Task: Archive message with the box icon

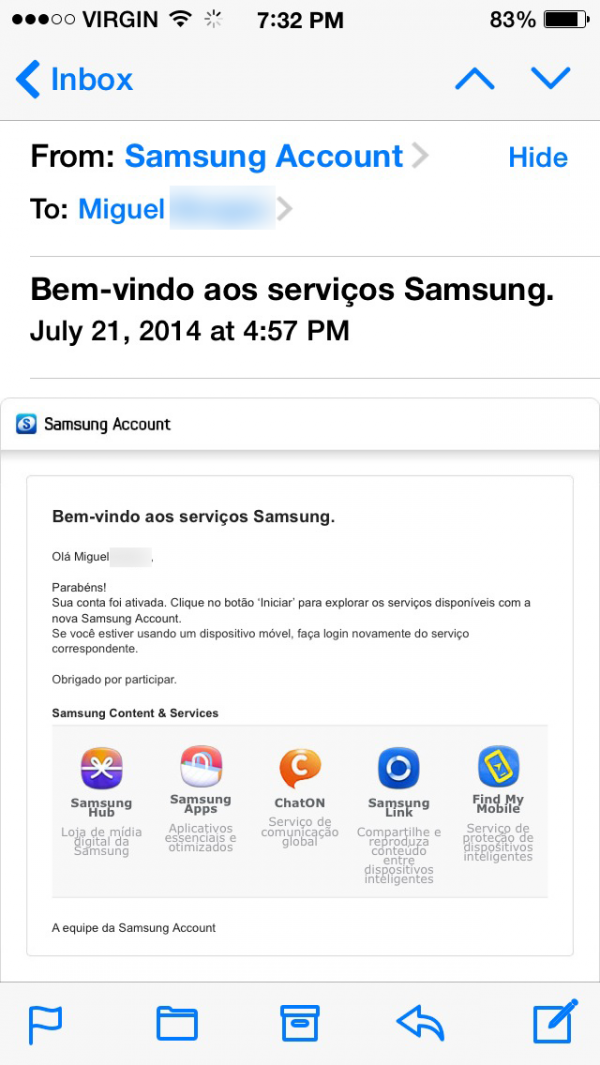Action: (300, 1023)
